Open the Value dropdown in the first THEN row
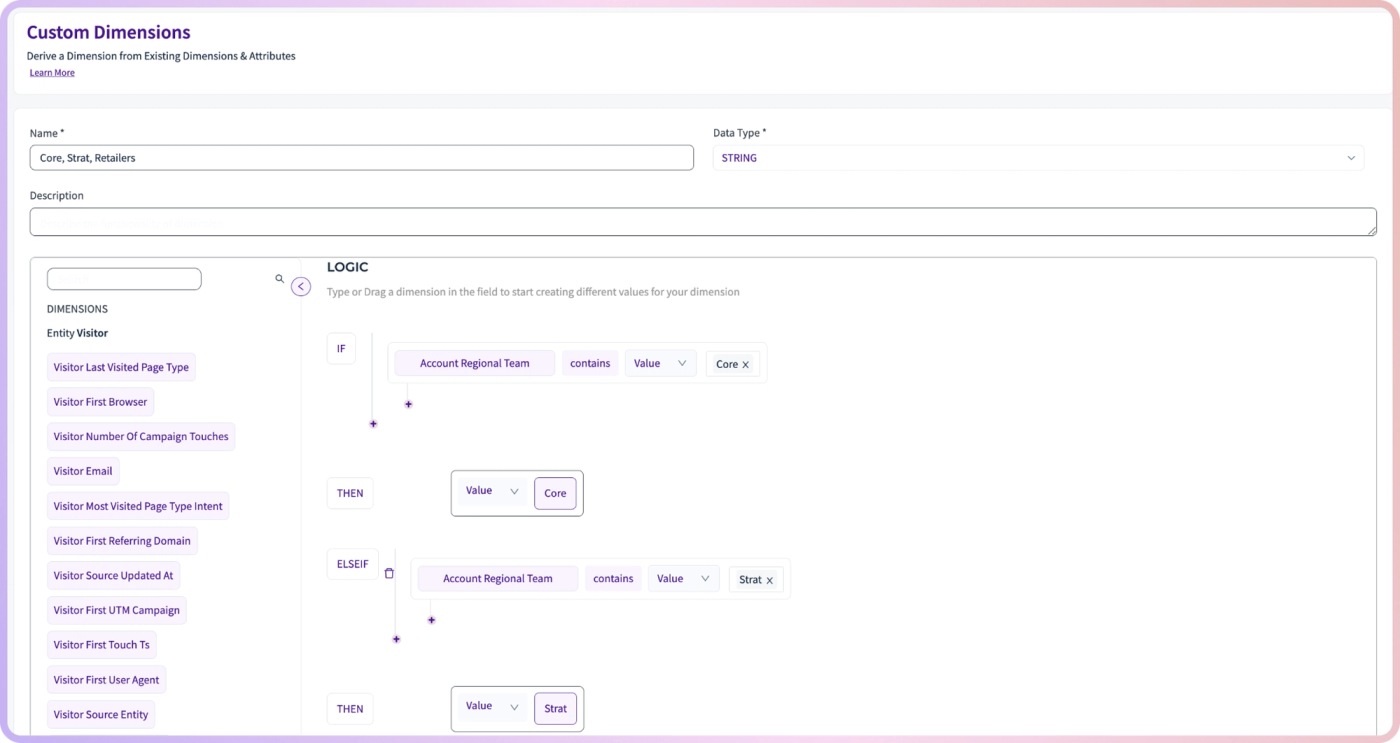This screenshot has height=743, width=1400. [x=492, y=491]
